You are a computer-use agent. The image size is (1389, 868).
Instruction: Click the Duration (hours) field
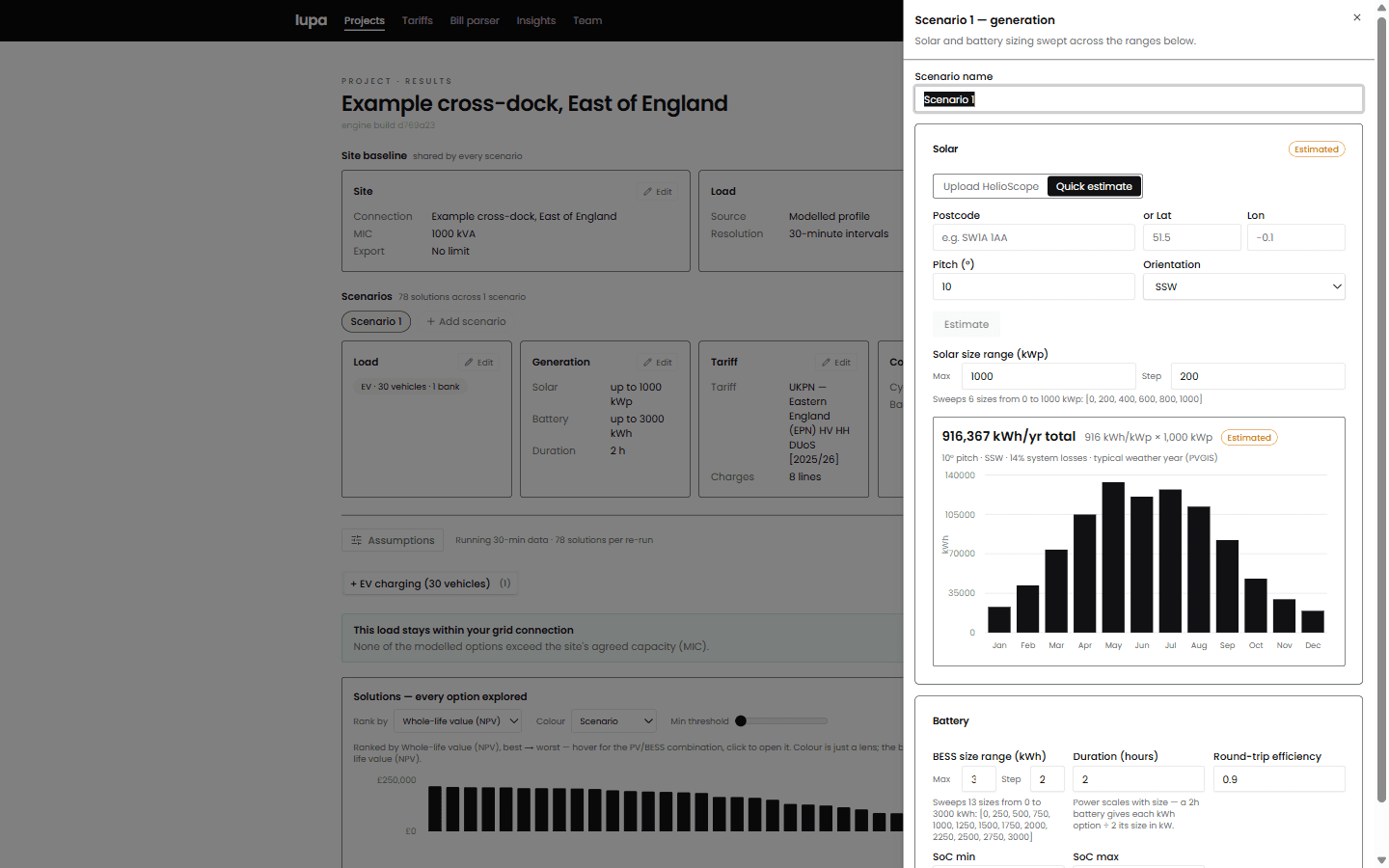1138,779
